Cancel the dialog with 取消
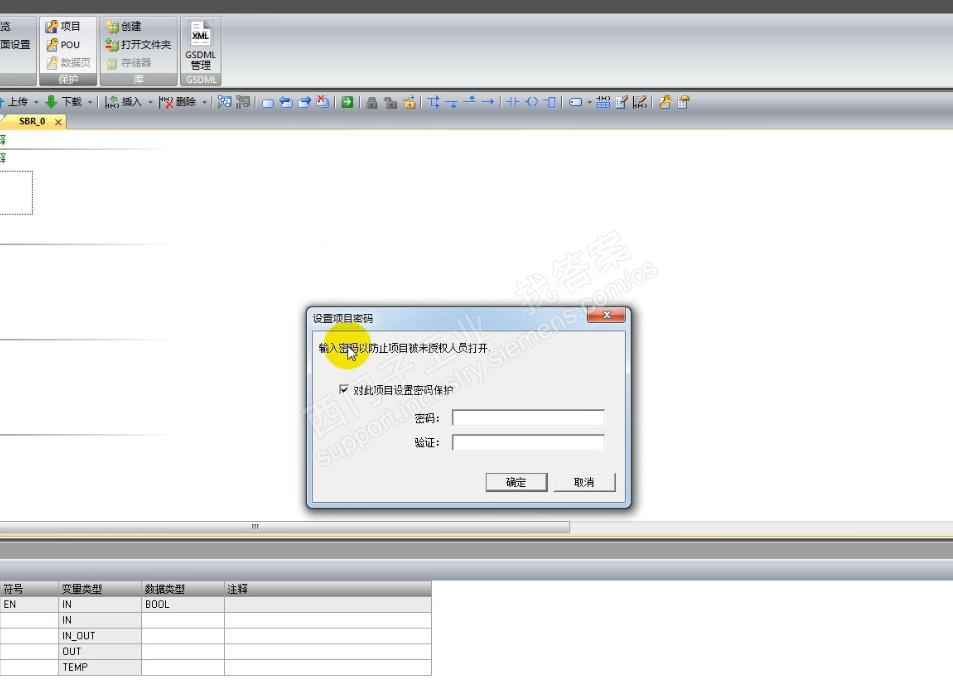The width and height of the screenshot is (953, 695). (584, 482)
